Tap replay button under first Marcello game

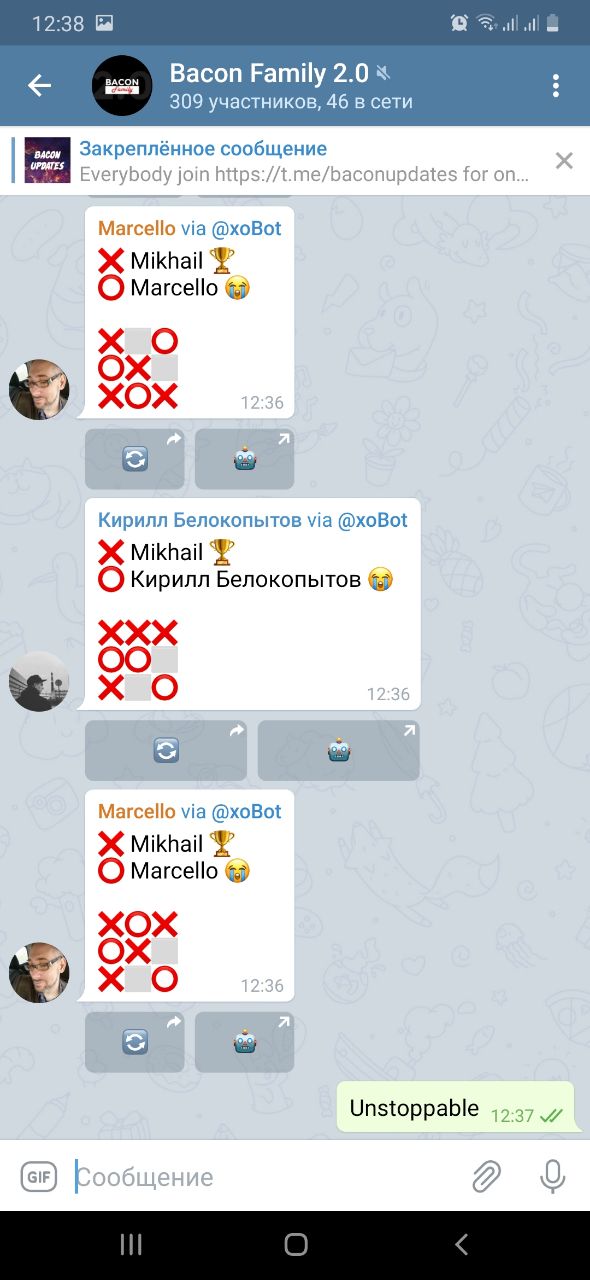coord(135,459)
